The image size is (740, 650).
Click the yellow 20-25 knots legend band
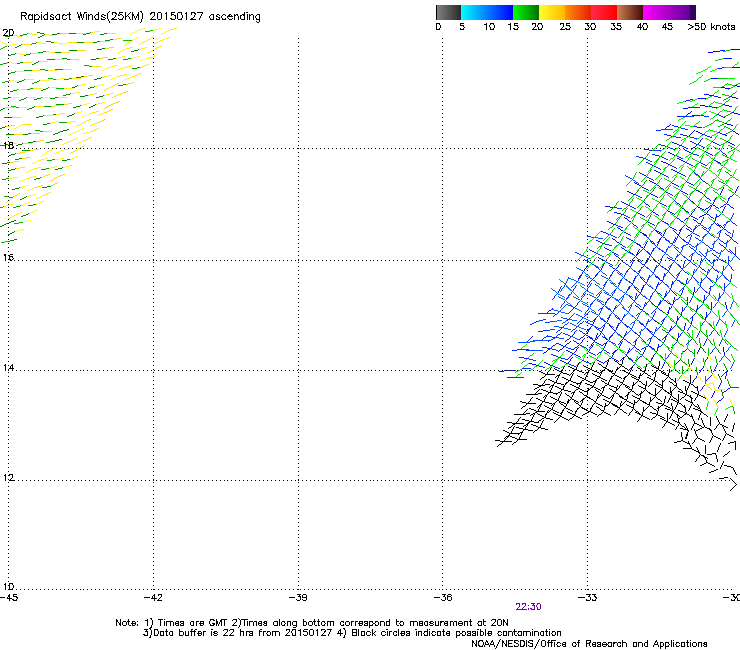tap(552, 12)
